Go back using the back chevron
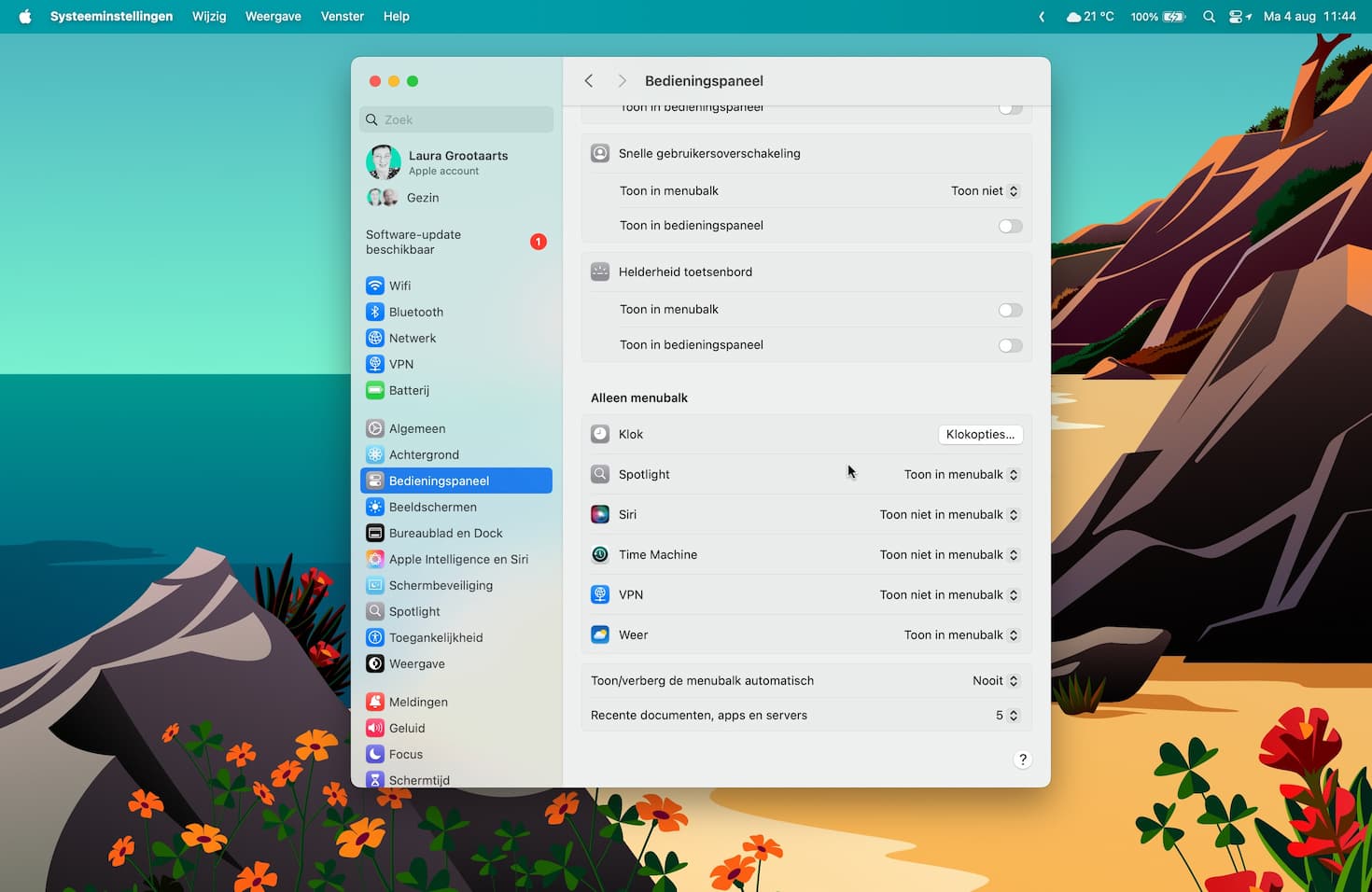Screen dimensions: 1372x892 tap(589, 81)
